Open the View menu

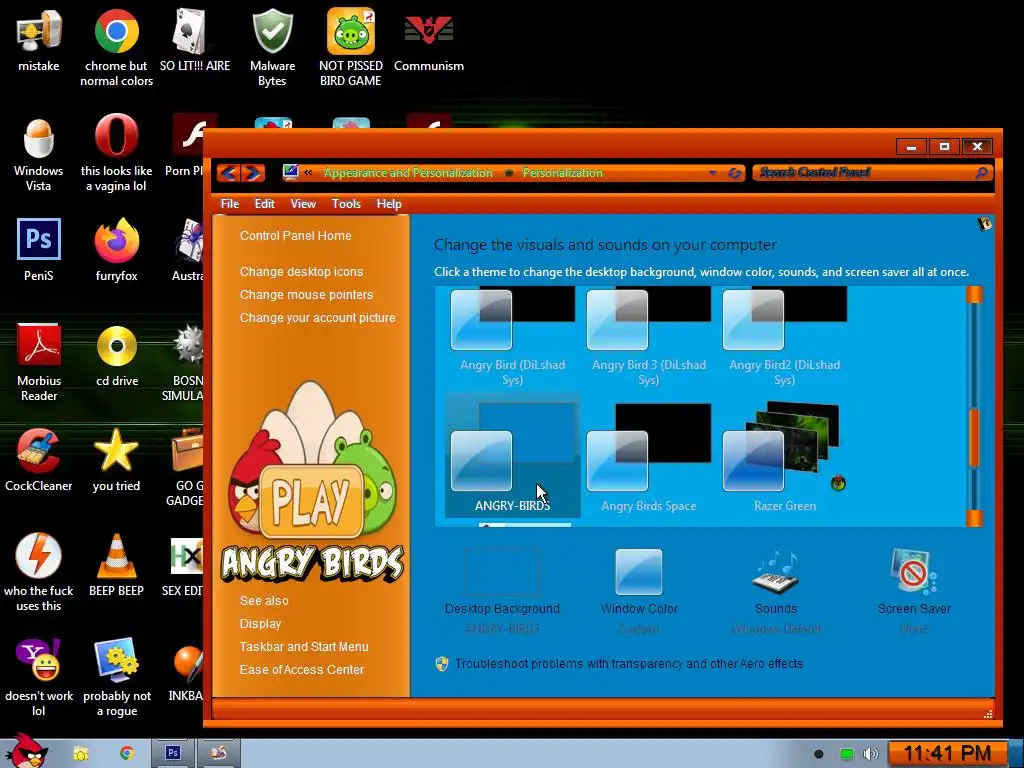click(303, 204)
